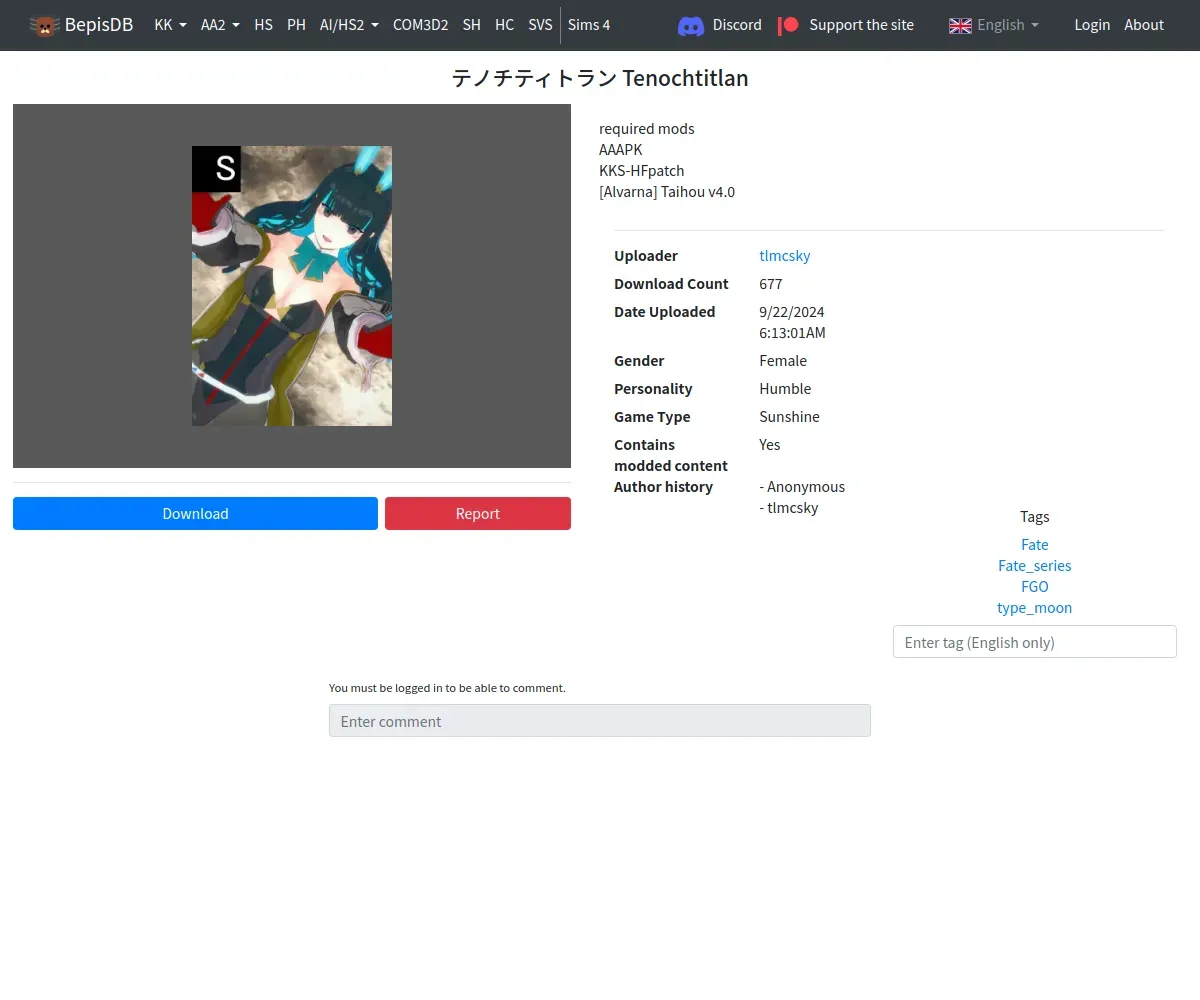The width and height of the screenshot is (1200, 1000).
Task: Click the UK flag language icon
Action: coord(960,25)
